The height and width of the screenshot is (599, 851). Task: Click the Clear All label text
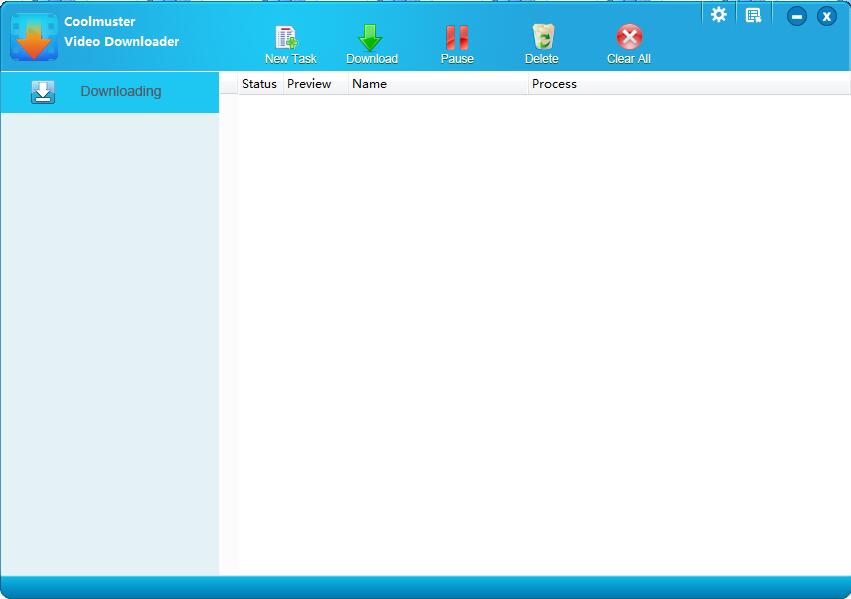coord(627,58)
